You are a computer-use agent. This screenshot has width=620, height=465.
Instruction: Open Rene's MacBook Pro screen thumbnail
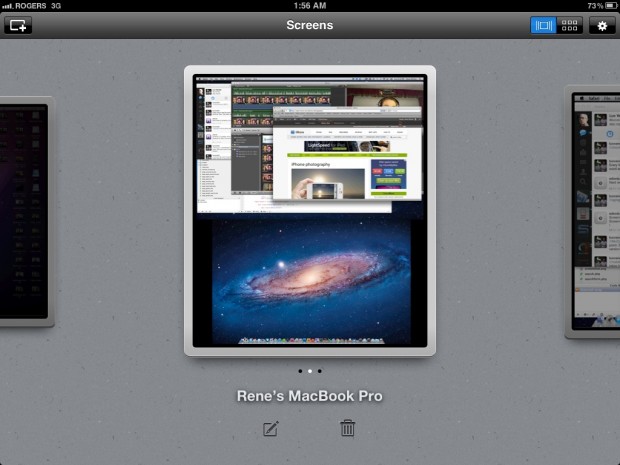pos(310,211)
